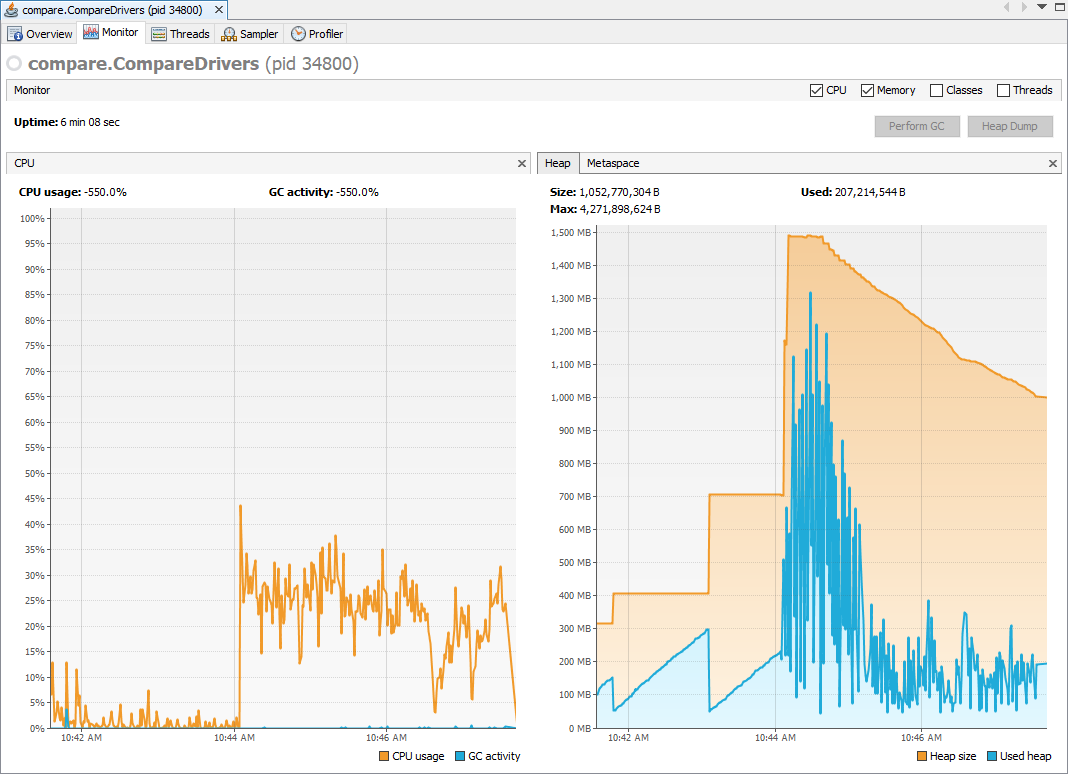Open the document list dropdown arrow

pyautogui.click(x=1042, y=7)
